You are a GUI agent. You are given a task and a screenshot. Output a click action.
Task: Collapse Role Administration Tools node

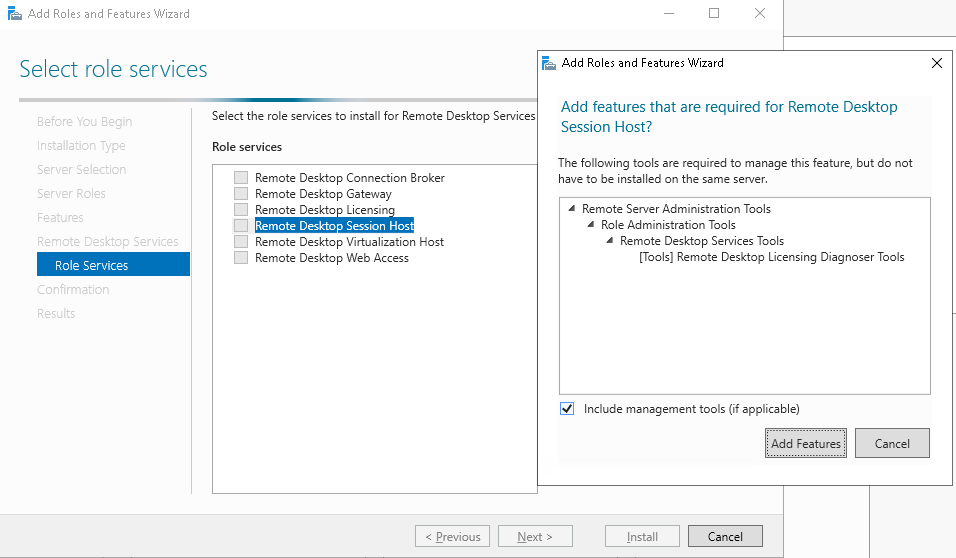click(x=591, y=224)
